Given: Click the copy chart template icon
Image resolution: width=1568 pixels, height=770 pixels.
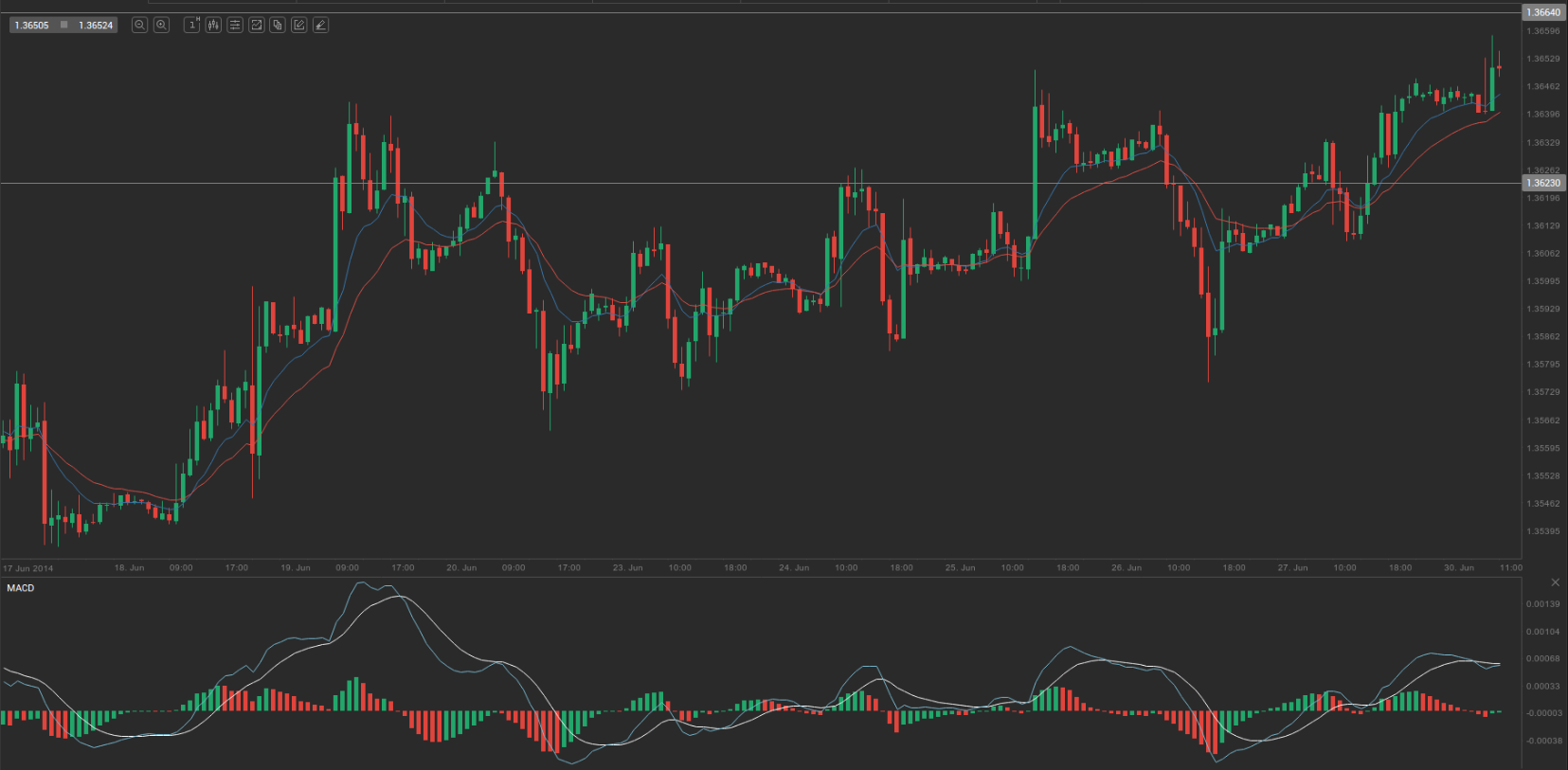Looking at the screenshot, I should tap(278, 25).
